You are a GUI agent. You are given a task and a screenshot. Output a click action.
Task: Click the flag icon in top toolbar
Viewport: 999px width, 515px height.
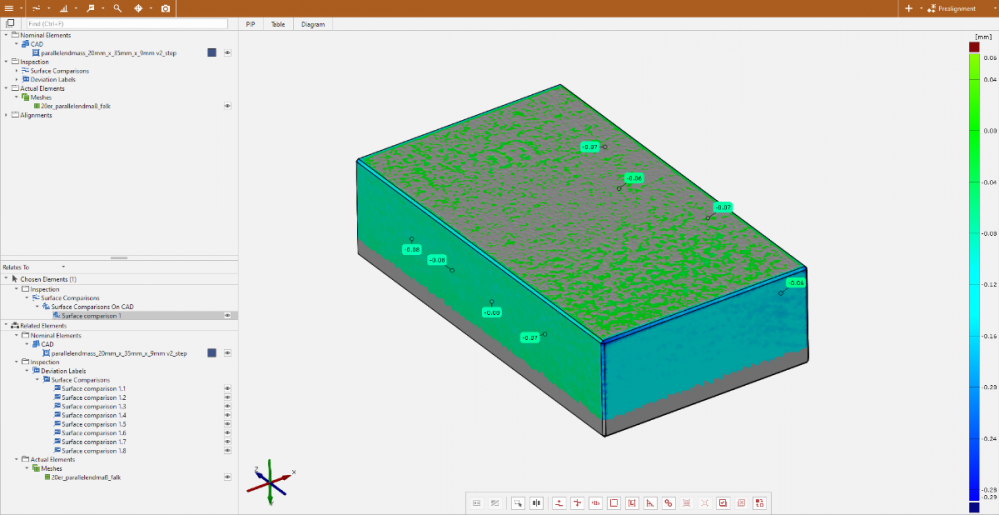click(91, 8)
